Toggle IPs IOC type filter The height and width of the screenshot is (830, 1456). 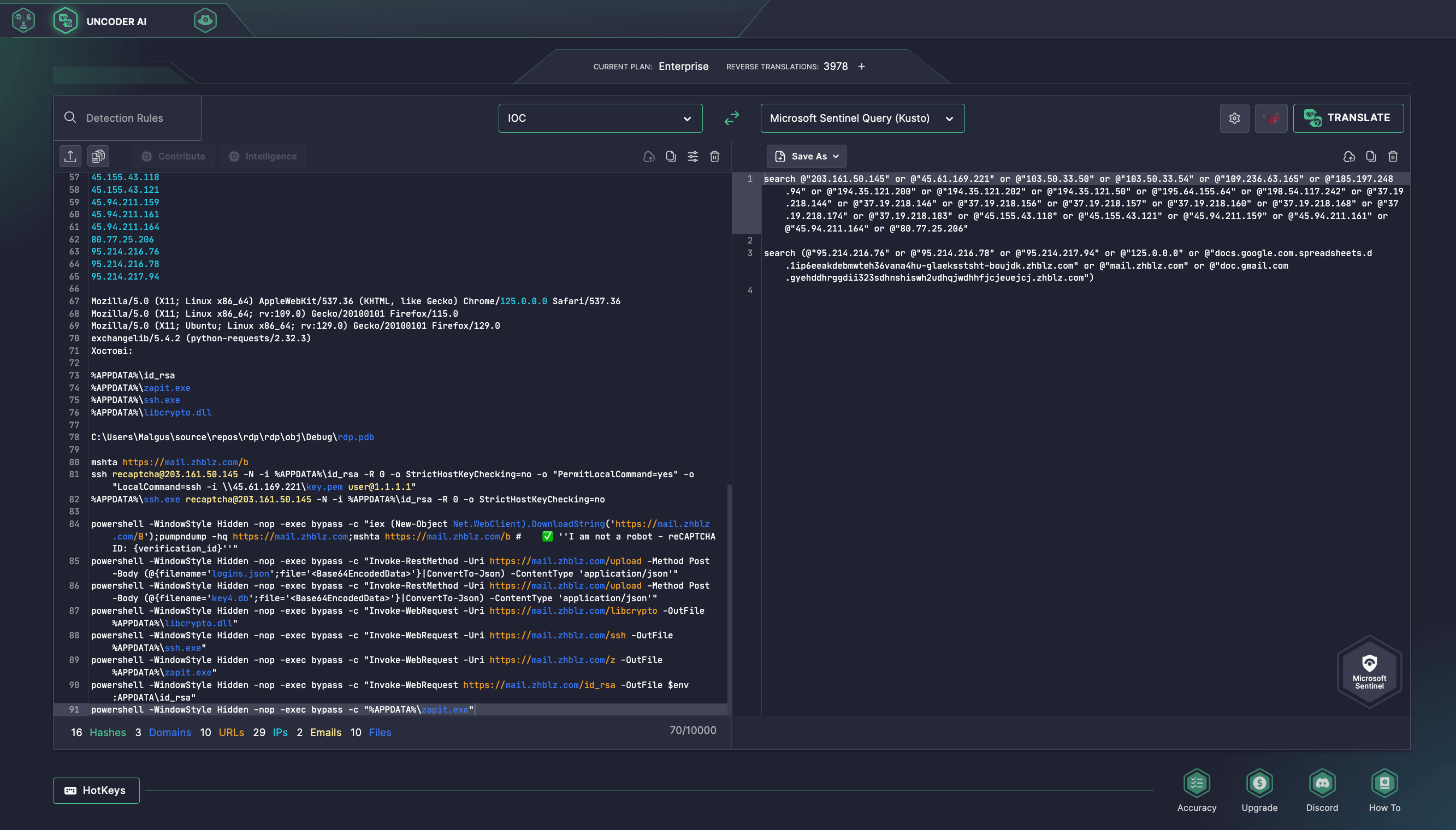point(280,732)
